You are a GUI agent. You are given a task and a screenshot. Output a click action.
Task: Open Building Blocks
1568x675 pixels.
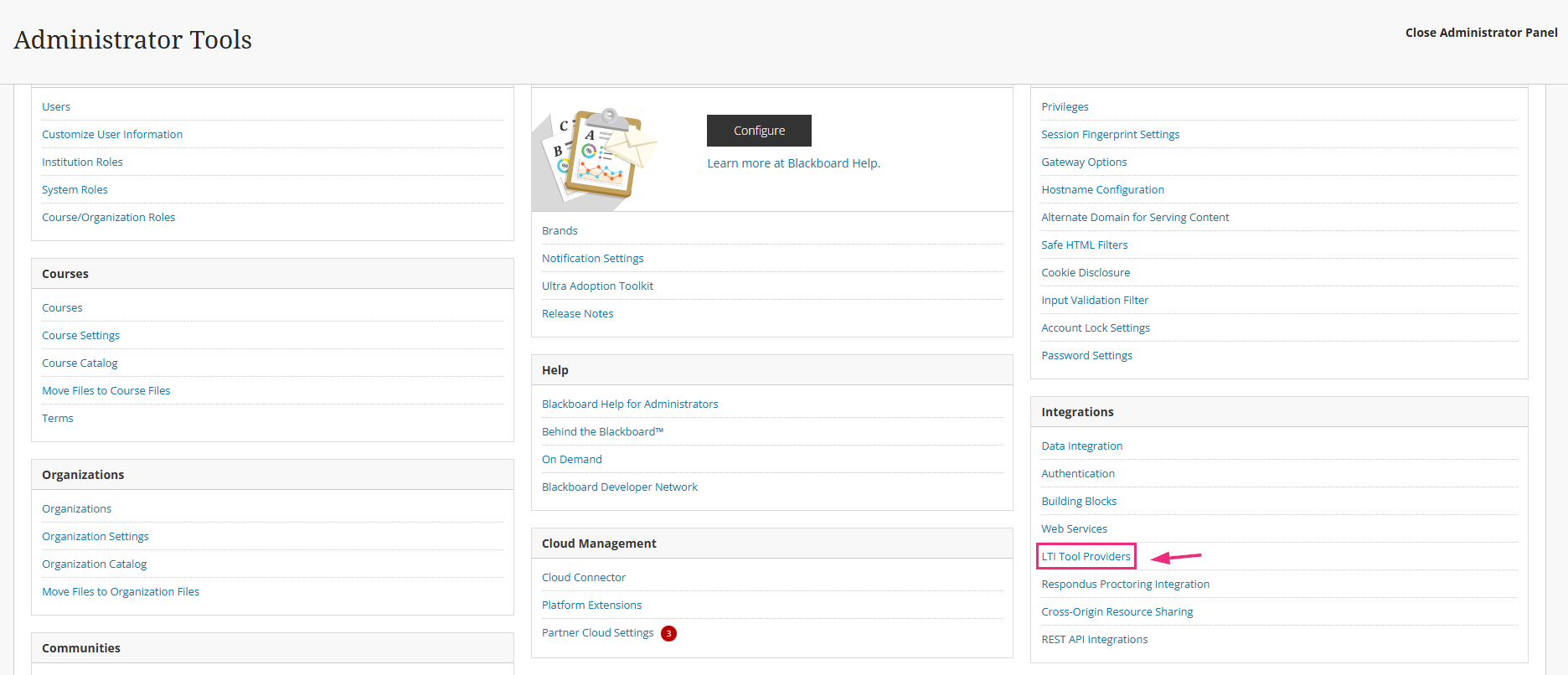tap(1079, 502)
